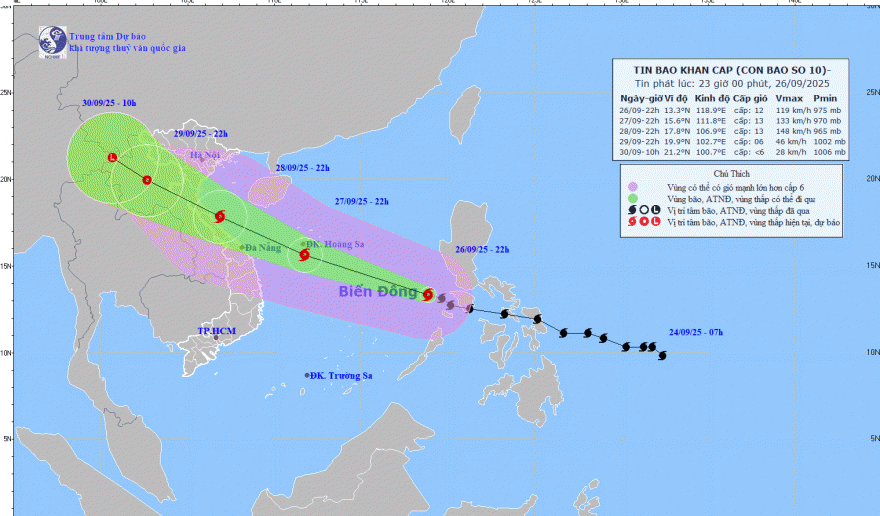Click the '118.9°E' longitude cell
The width and height of the screenshot is (880, 516).
pyautogui.click(x=711, y=111)
